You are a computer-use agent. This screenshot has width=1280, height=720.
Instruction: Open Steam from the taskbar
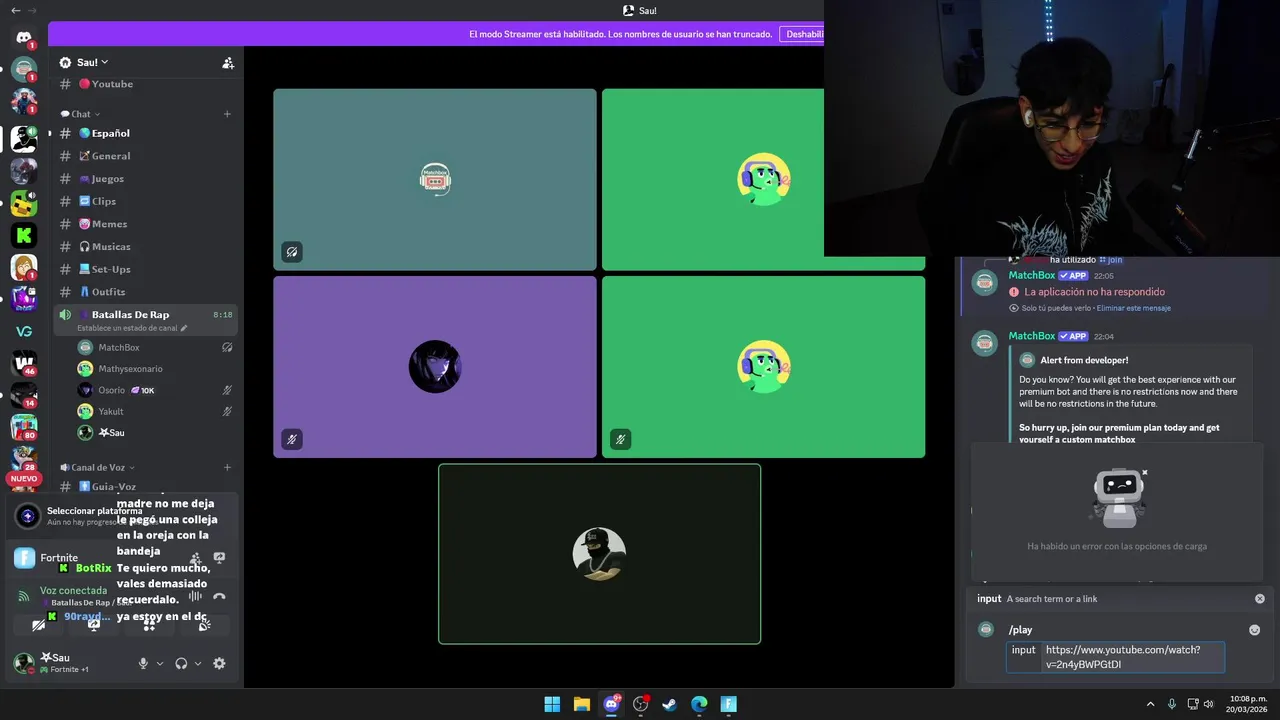click(669, 704)
